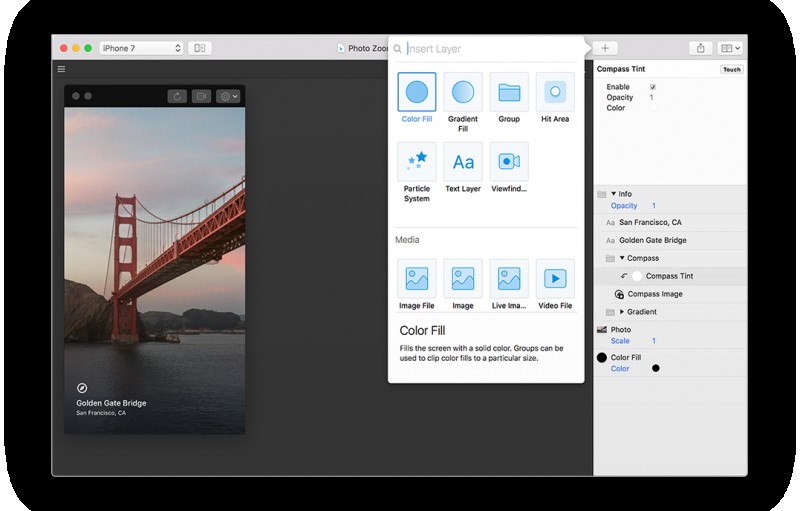This screenshot has width=800, height=511.
Task: Insert a Group layer
Action: [x=509, y=92]
